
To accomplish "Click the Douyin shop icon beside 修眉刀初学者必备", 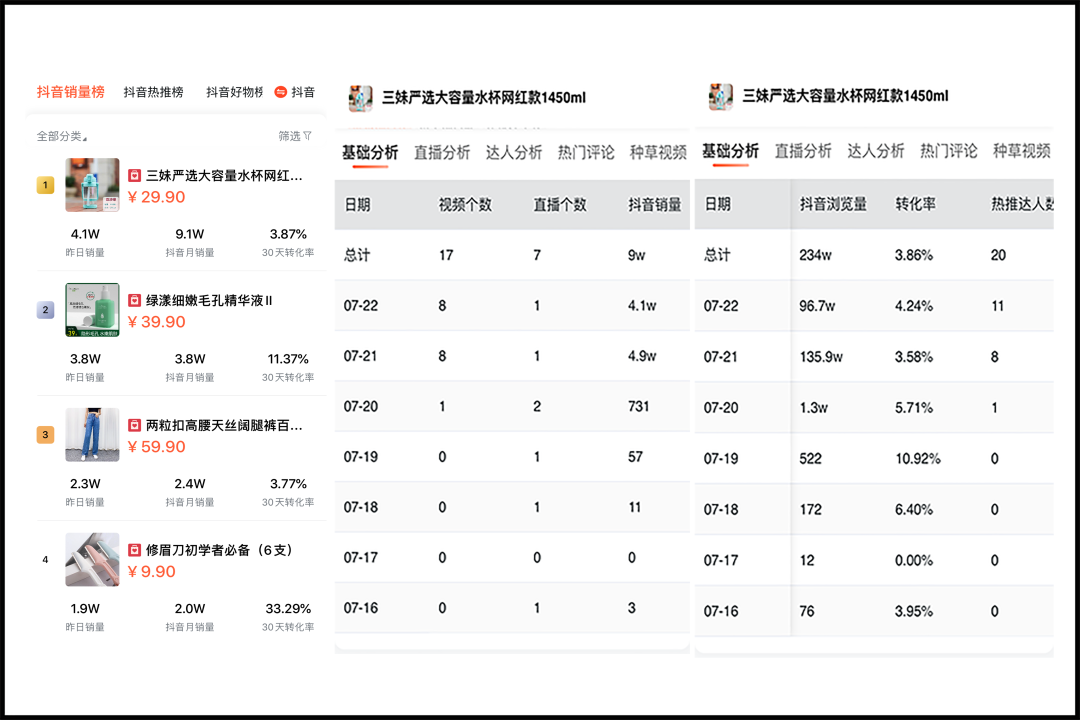I will 135,550.
